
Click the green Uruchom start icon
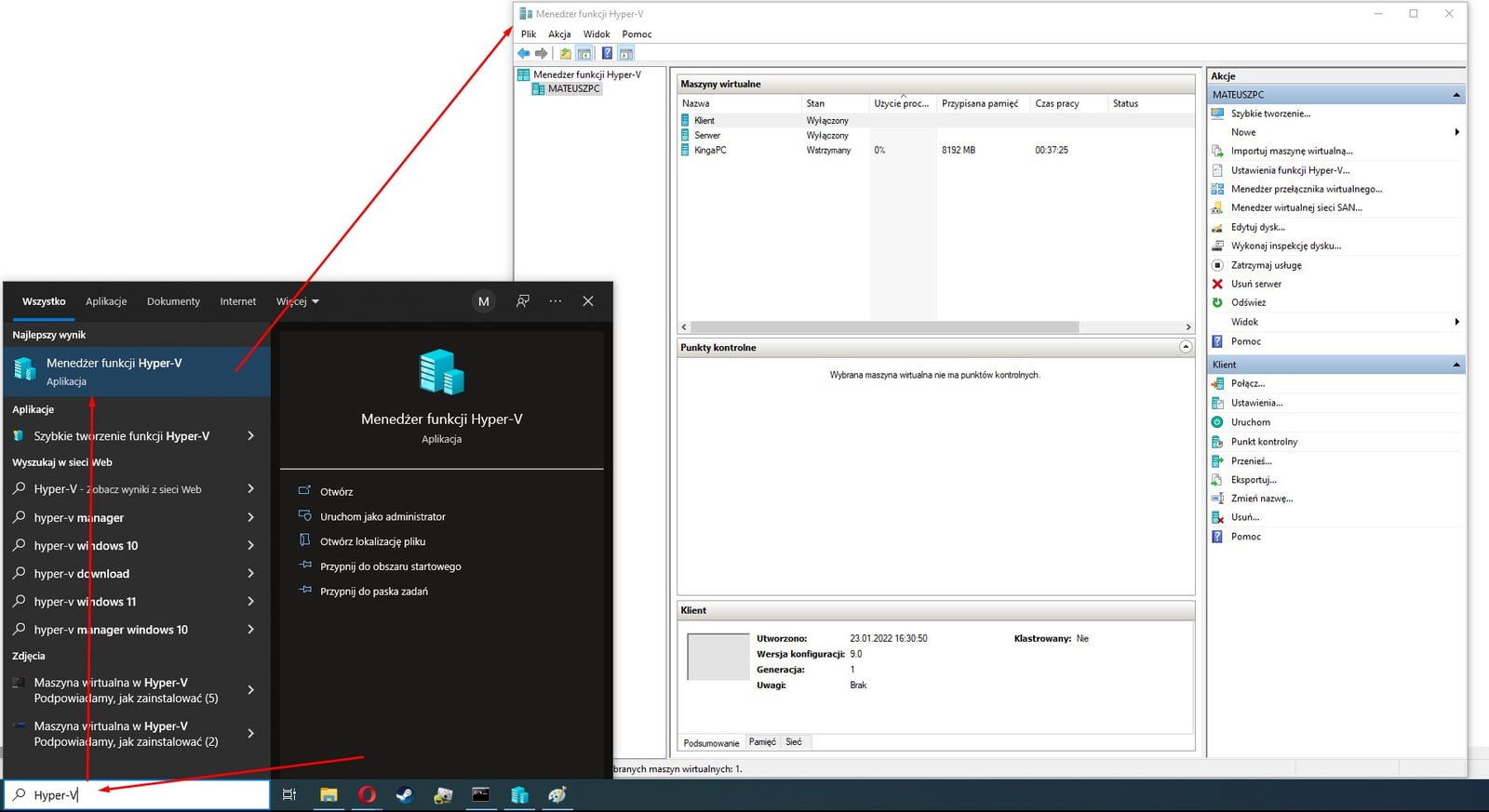[x=1217, y=422]
